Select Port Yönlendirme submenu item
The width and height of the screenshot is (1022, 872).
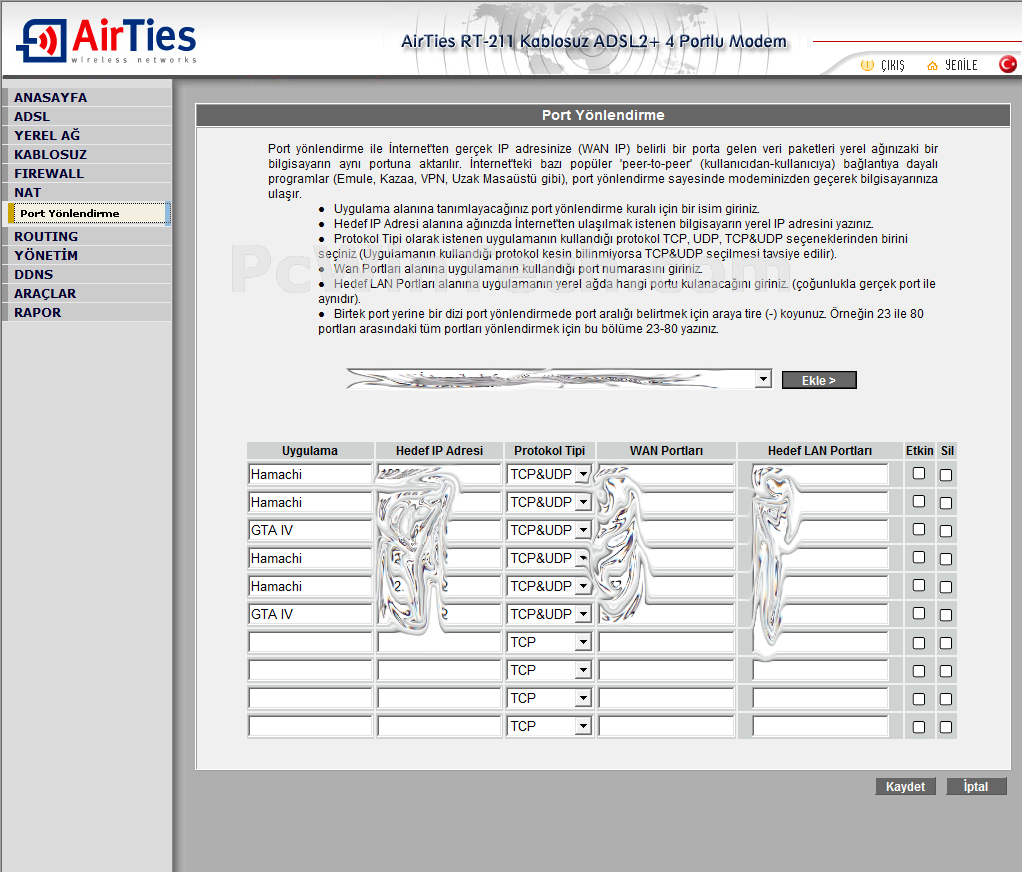[89, 213]
